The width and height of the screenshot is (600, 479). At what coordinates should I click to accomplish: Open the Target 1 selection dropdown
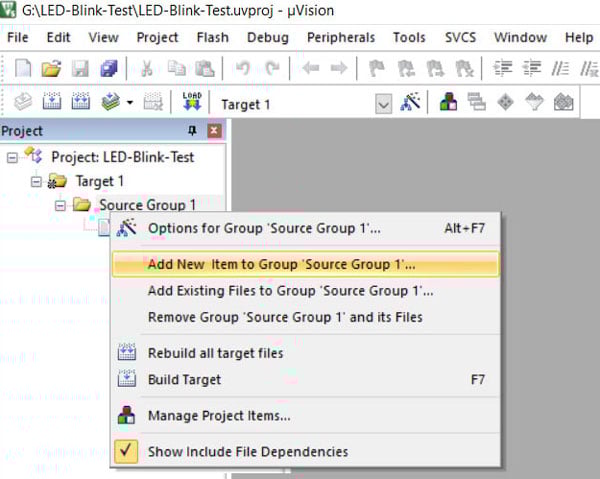pyautogui.click(x=383, y=104)
